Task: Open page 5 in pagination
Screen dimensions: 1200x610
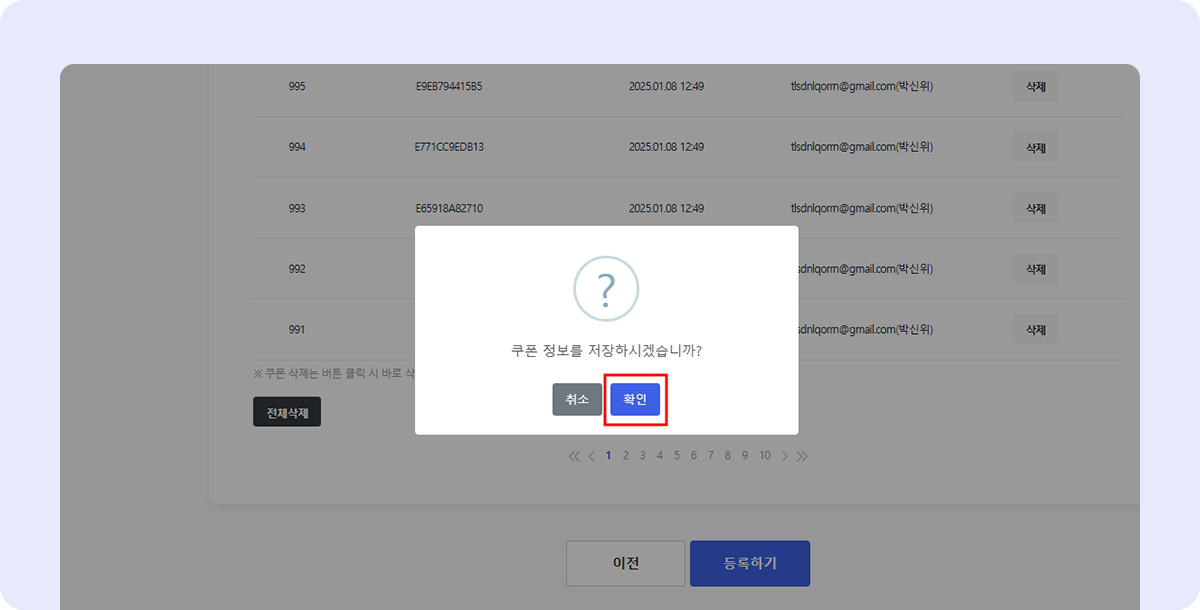Action: [x=677, y=456]
